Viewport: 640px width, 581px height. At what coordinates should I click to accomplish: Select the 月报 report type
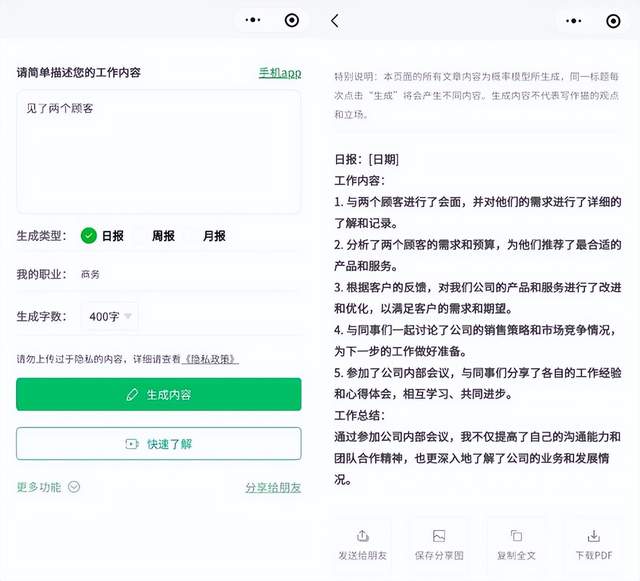(x=214, y=236)
